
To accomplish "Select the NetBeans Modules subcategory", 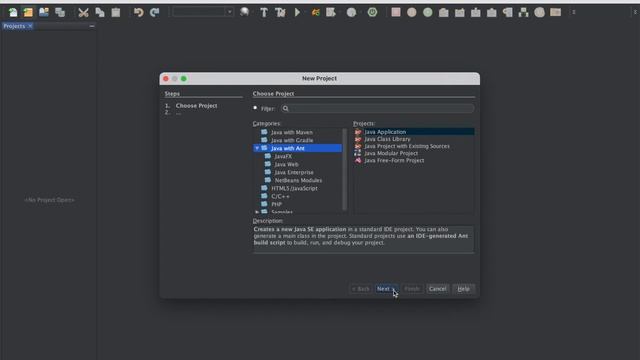I will point(298,180).
